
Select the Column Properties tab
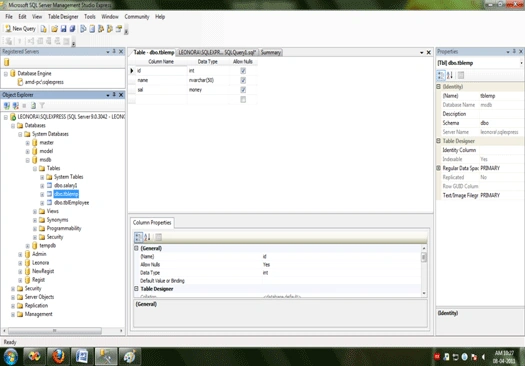[x=152, y=223]
